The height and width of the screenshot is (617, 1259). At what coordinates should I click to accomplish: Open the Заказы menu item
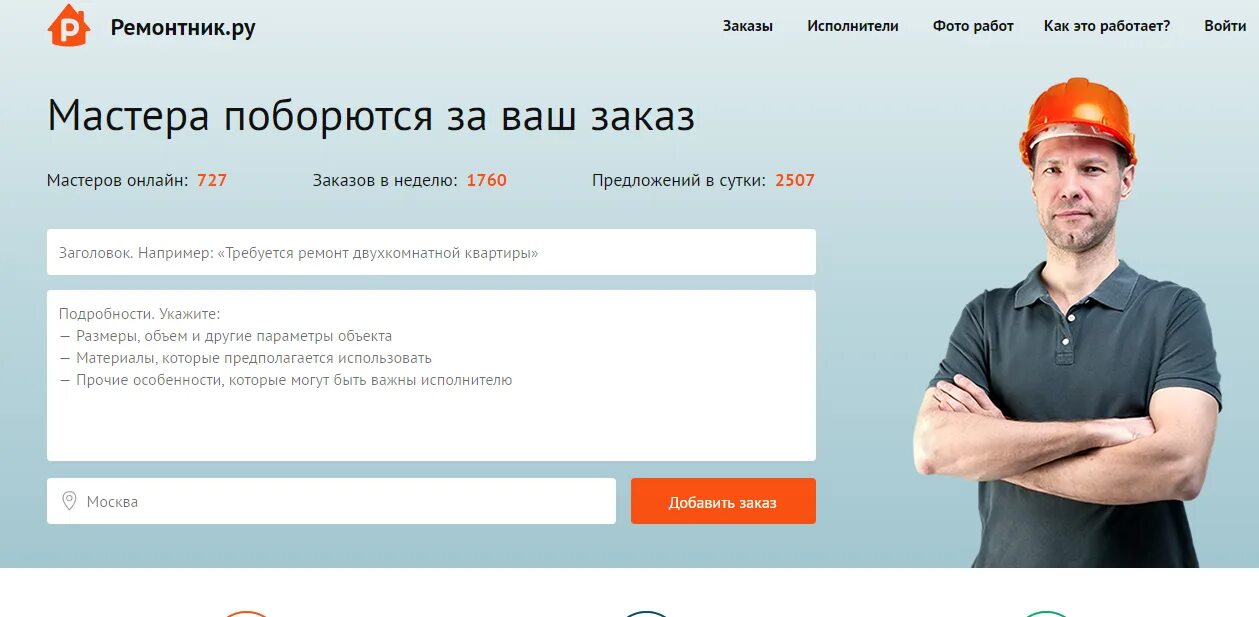pyautogui.click(x=748, y=26)
